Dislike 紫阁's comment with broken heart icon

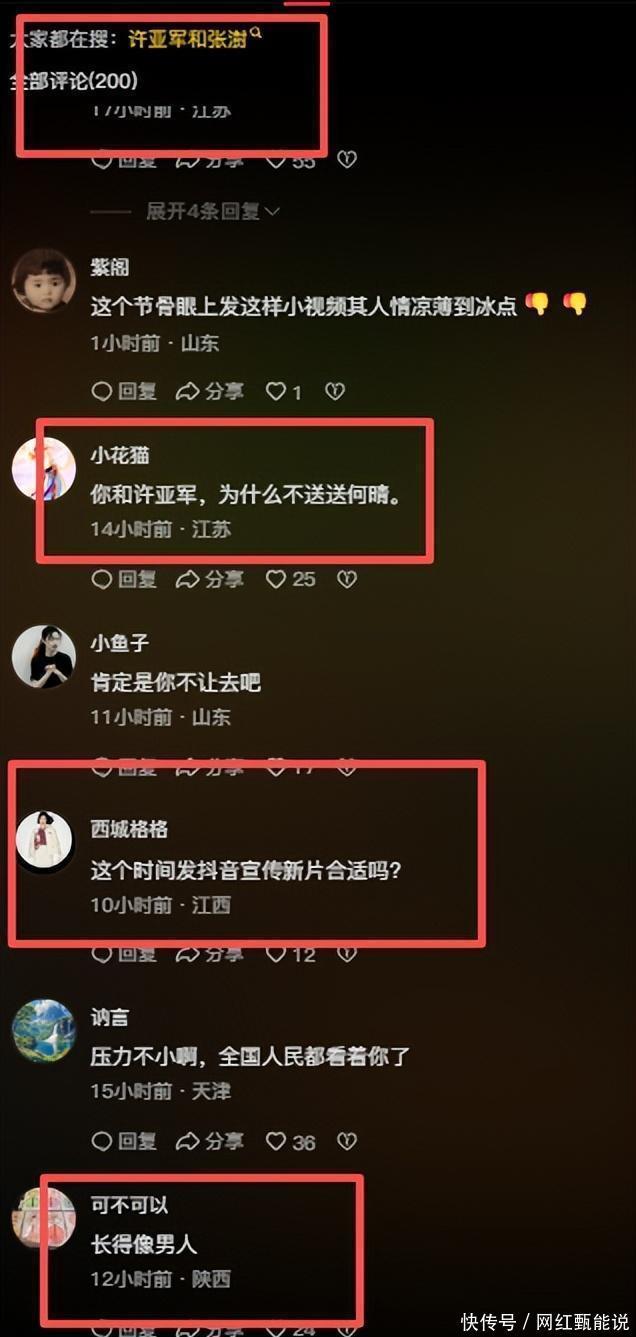pos(335,392)
